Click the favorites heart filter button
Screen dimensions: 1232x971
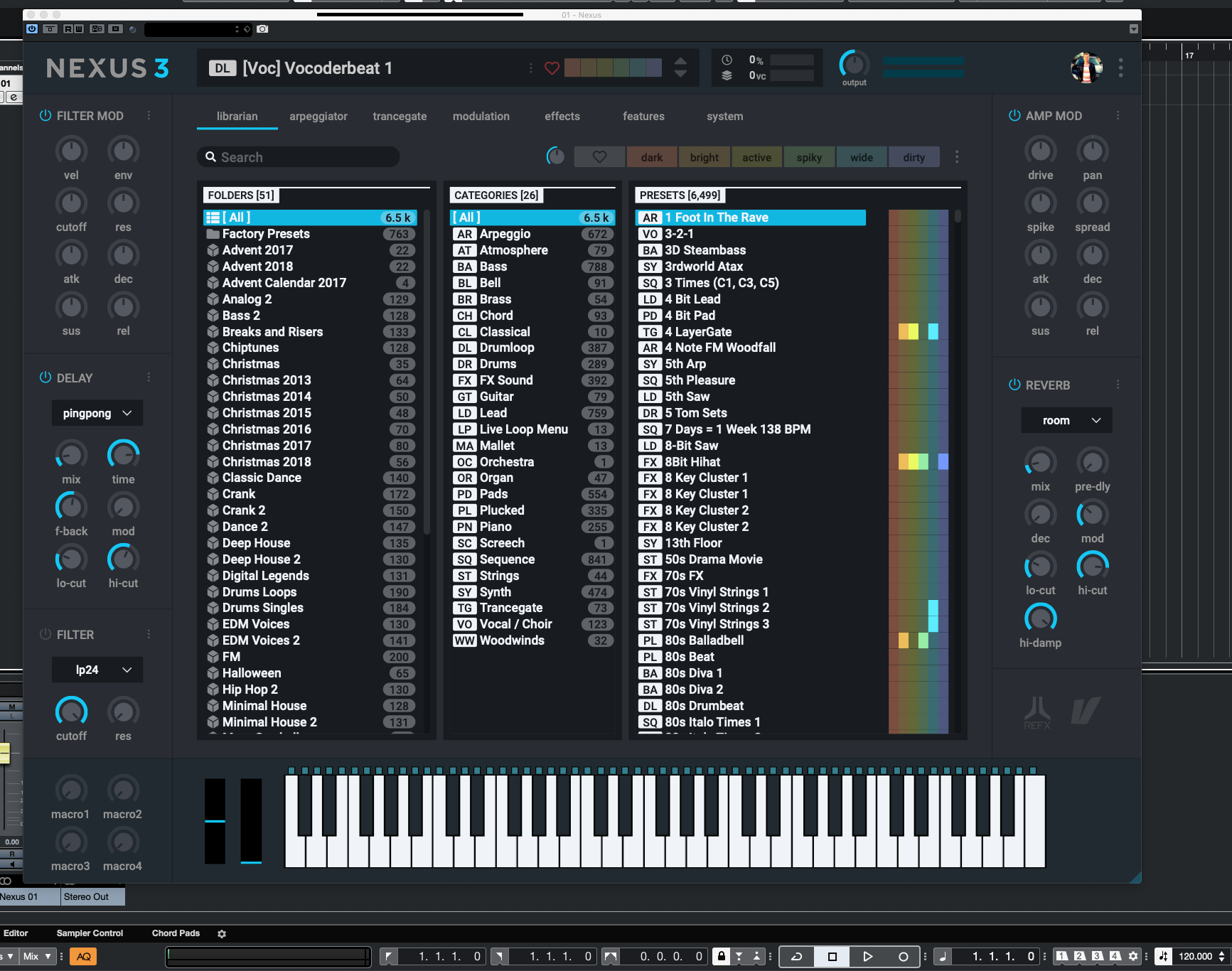pyautogui.click(x=599, y=157)
